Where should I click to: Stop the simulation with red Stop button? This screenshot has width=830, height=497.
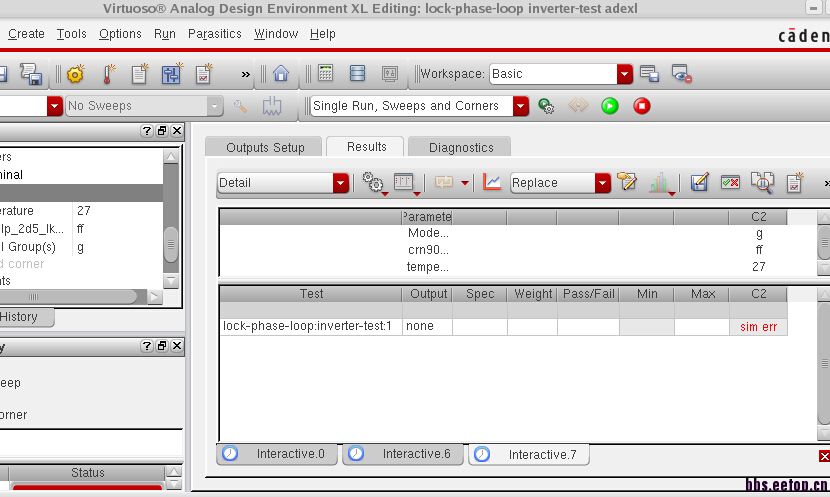[x=642, y=106]
